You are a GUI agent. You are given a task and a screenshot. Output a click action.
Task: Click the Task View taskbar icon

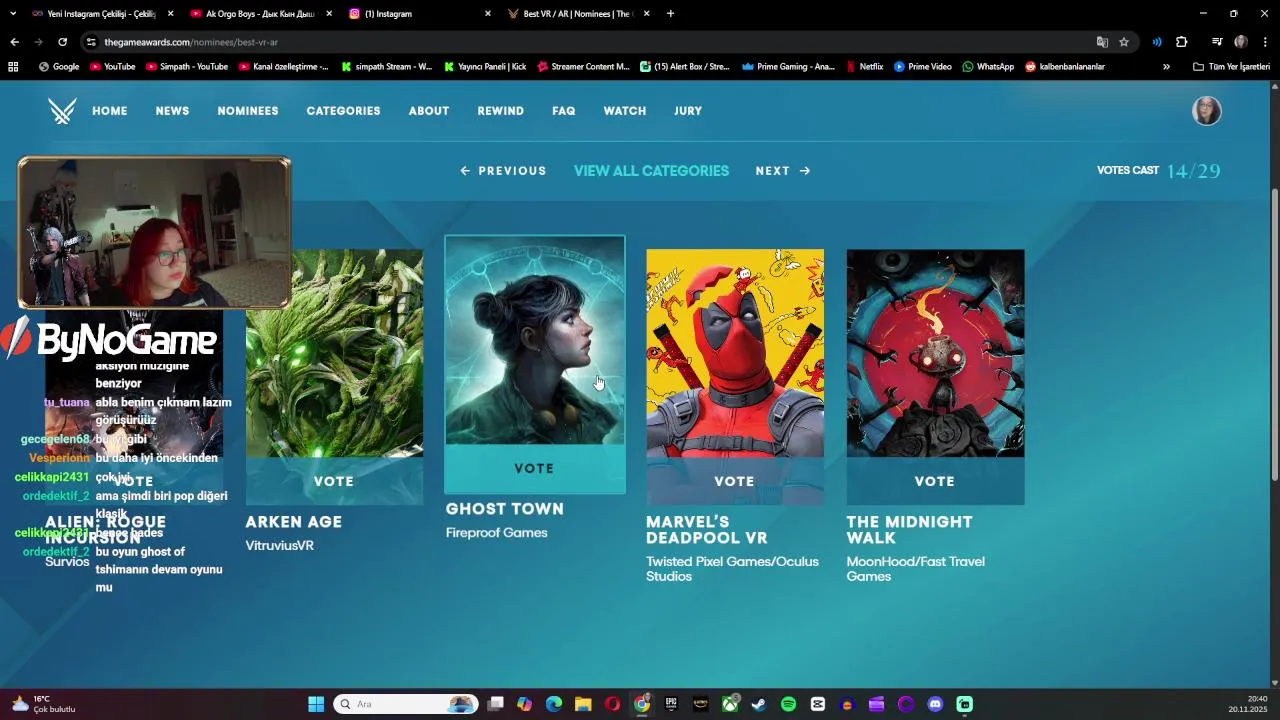point(495,704)
